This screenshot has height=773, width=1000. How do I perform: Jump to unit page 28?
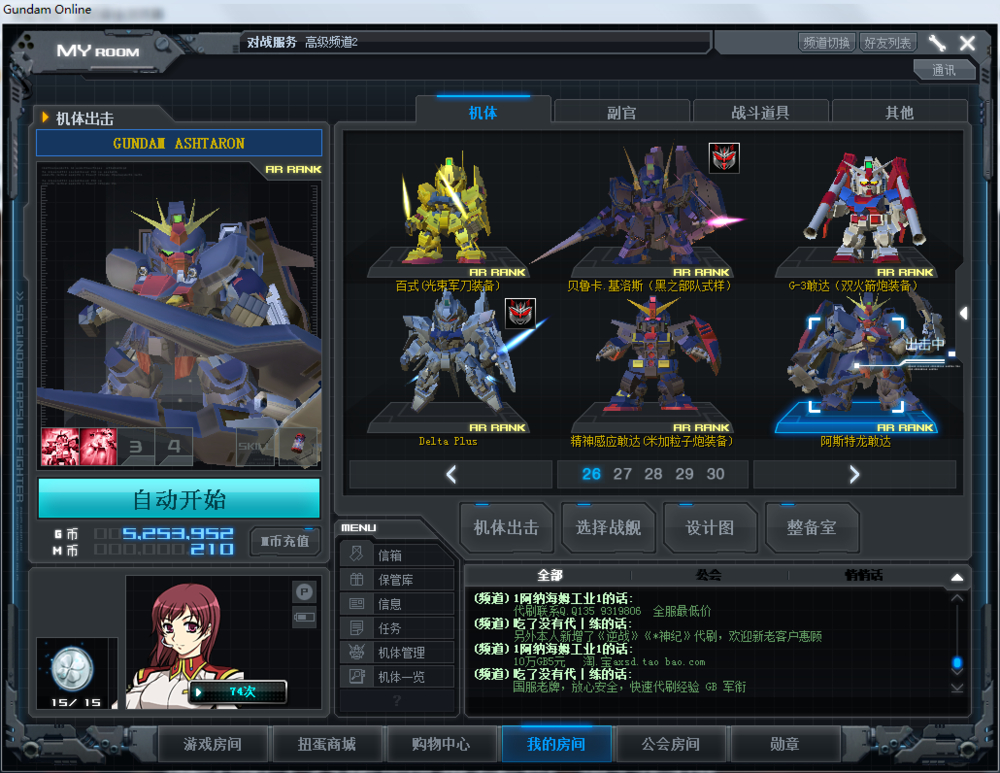click(x=653, y=474)
